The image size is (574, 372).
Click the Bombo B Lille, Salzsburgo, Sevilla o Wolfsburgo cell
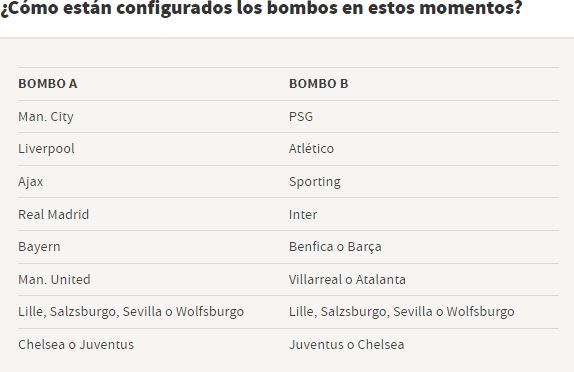[x=402, y=312]
